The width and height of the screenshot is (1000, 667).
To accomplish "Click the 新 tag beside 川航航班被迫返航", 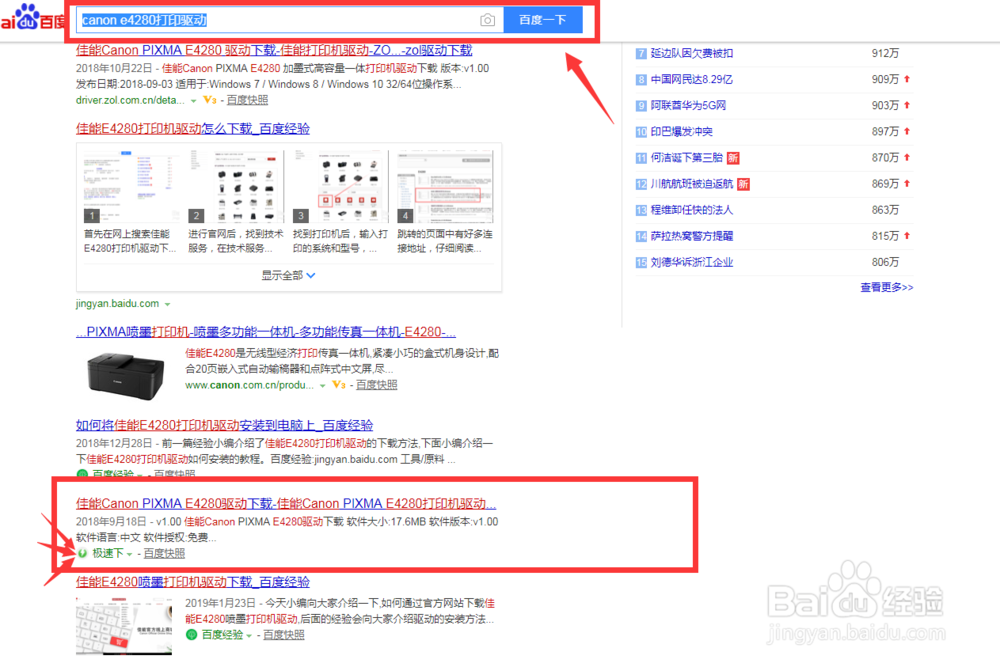I will click(743, 184).
